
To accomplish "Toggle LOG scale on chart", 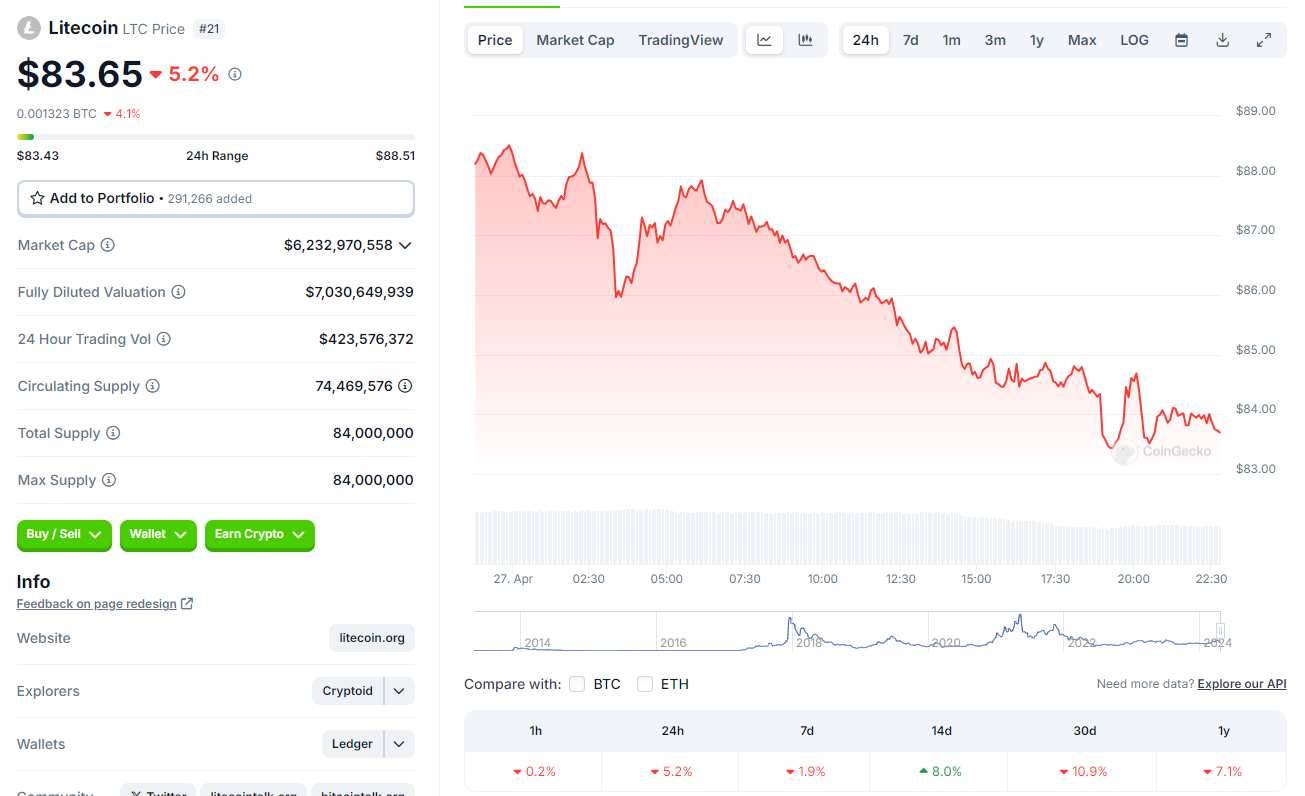I will 1134,40.
